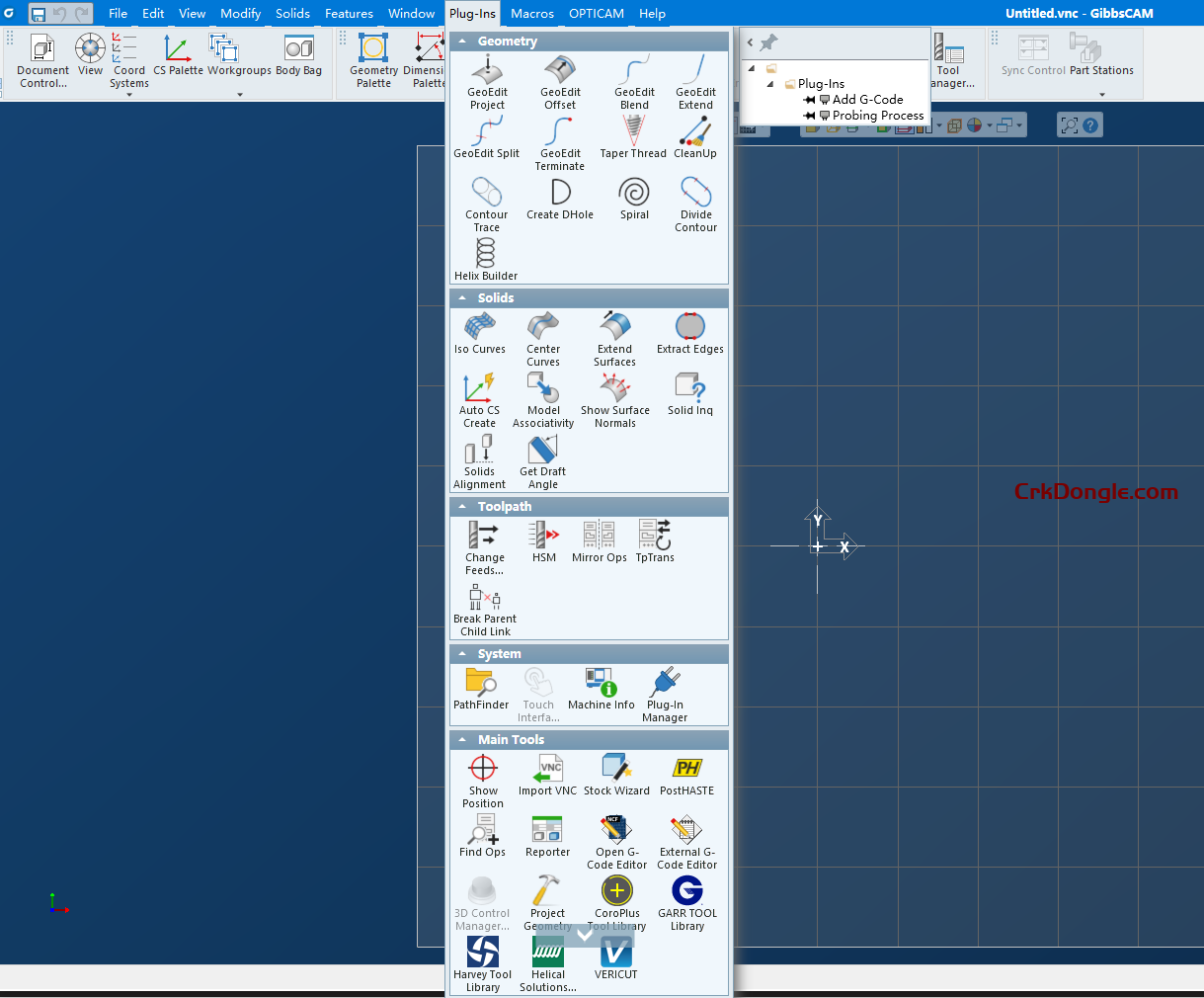Collapse the Solids section

pyautogui.click(x=461, y=297)
